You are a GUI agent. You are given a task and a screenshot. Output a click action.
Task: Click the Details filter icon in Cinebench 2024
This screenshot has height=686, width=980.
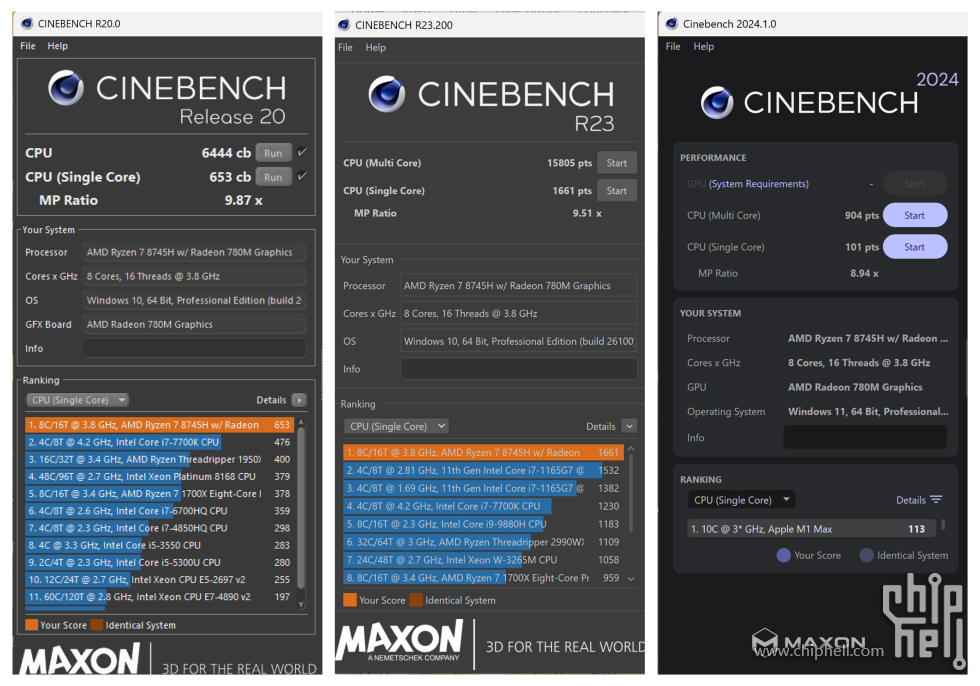936,500
